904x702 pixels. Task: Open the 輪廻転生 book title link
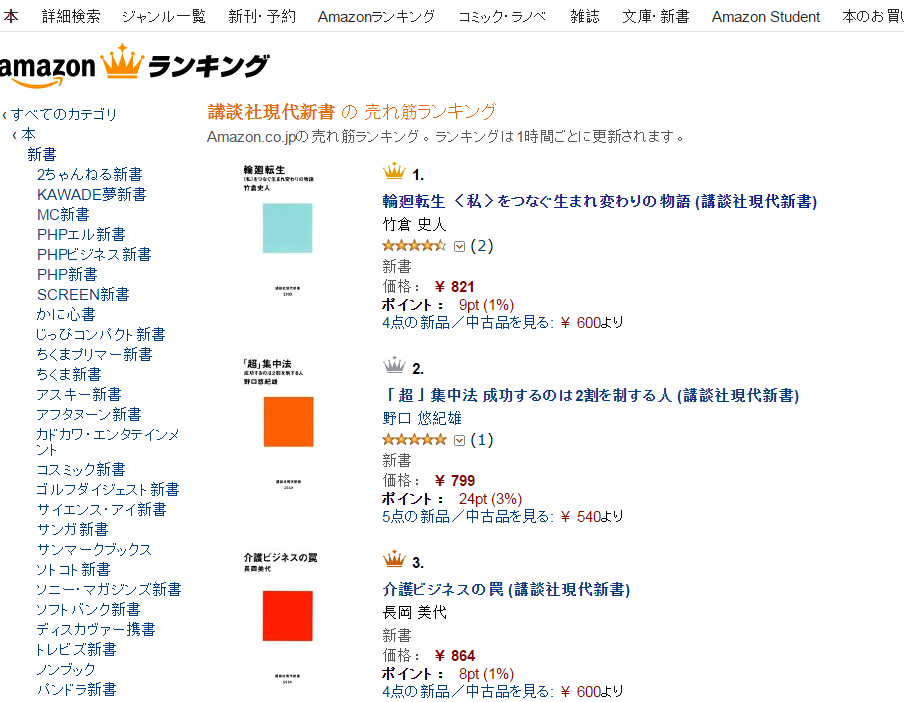click(600, 202)
